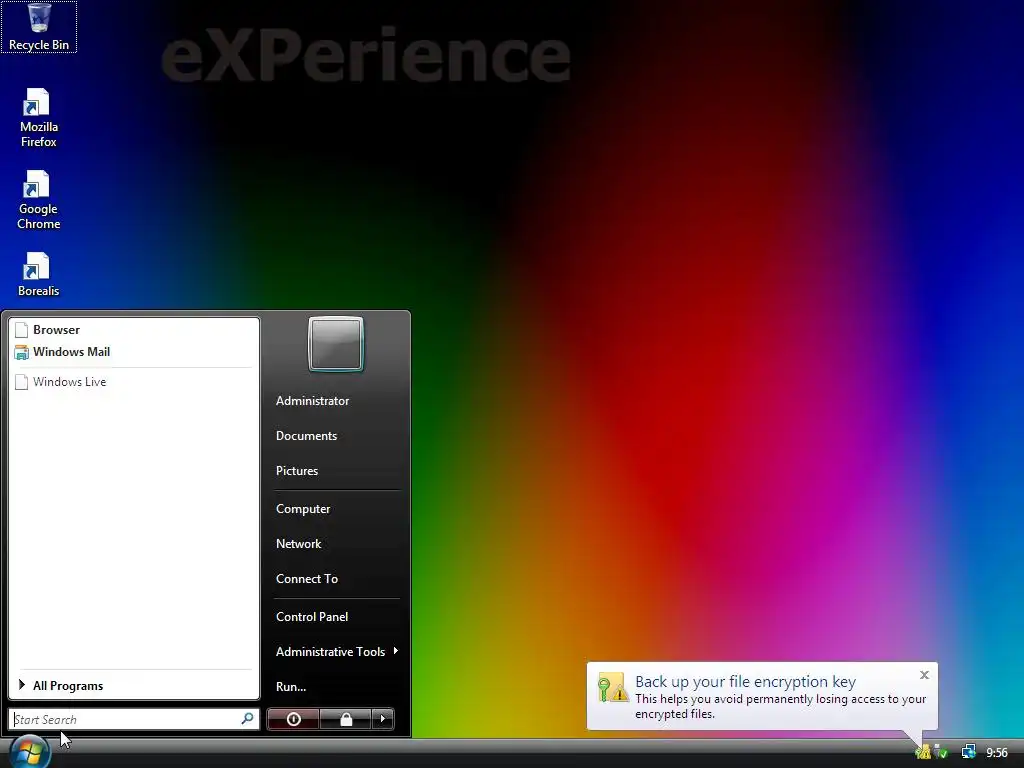Open Computer from the Start menu
The width and height of the screenshot is (1024, 768).
click(302, 509)
